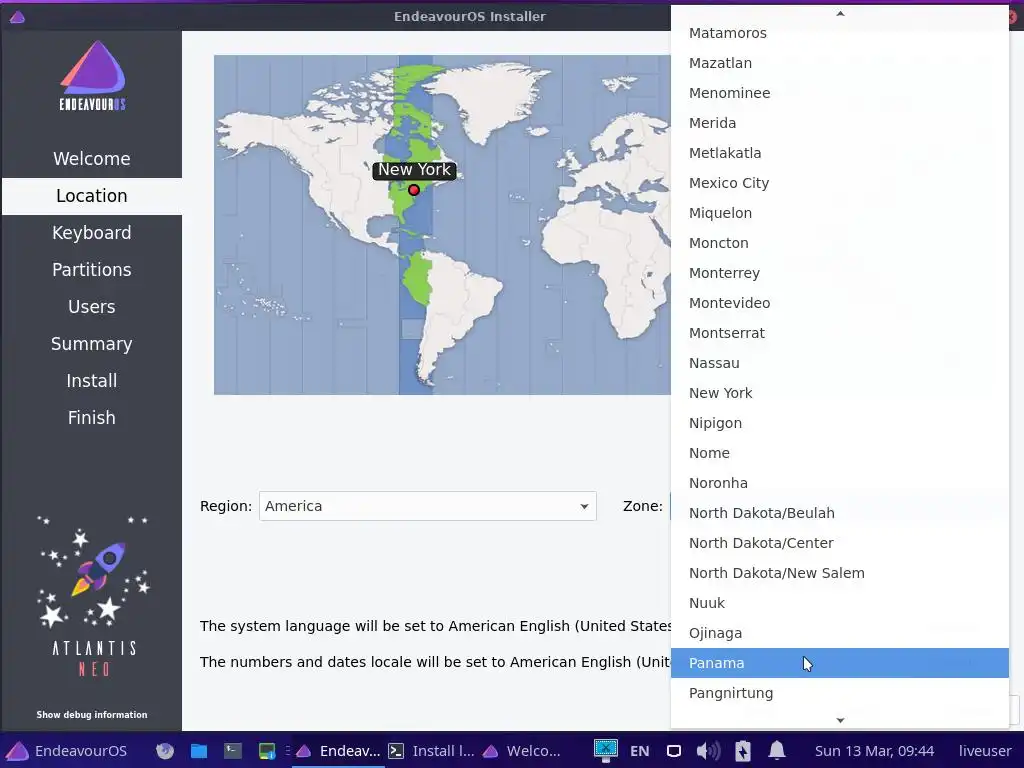
Task: Choose Monterrey from the zone list
Action: pos(839,273)
